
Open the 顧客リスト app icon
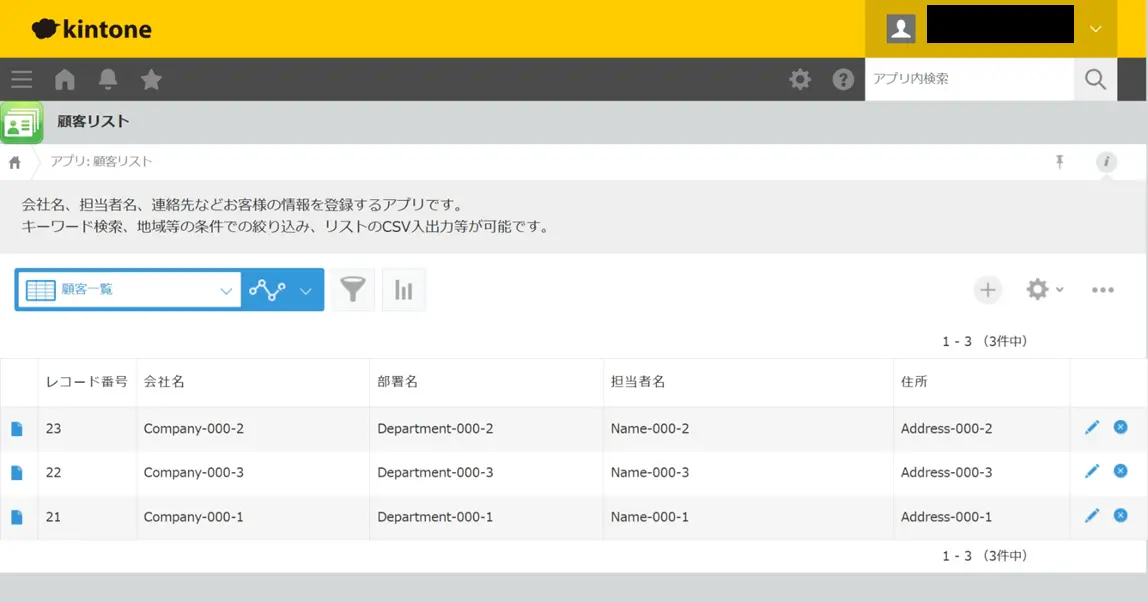point(22,122)
